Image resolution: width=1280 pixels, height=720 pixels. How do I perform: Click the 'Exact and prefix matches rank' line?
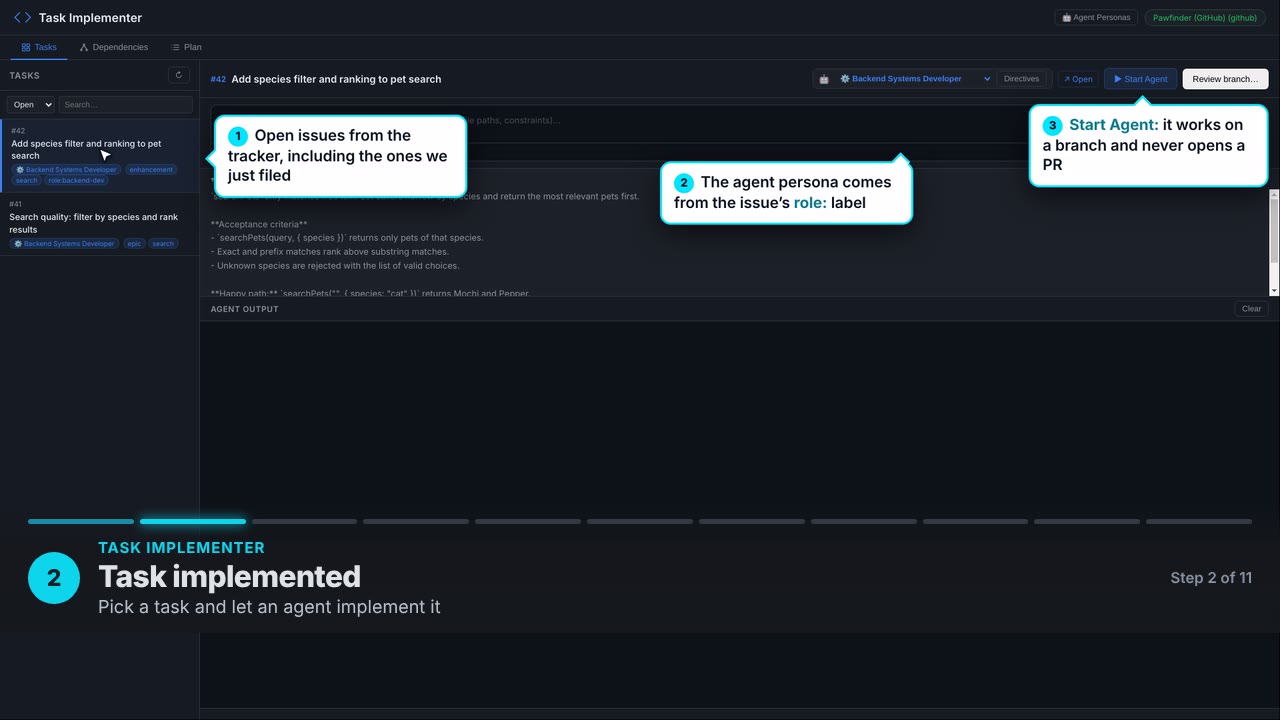click(x=329, y=252)
